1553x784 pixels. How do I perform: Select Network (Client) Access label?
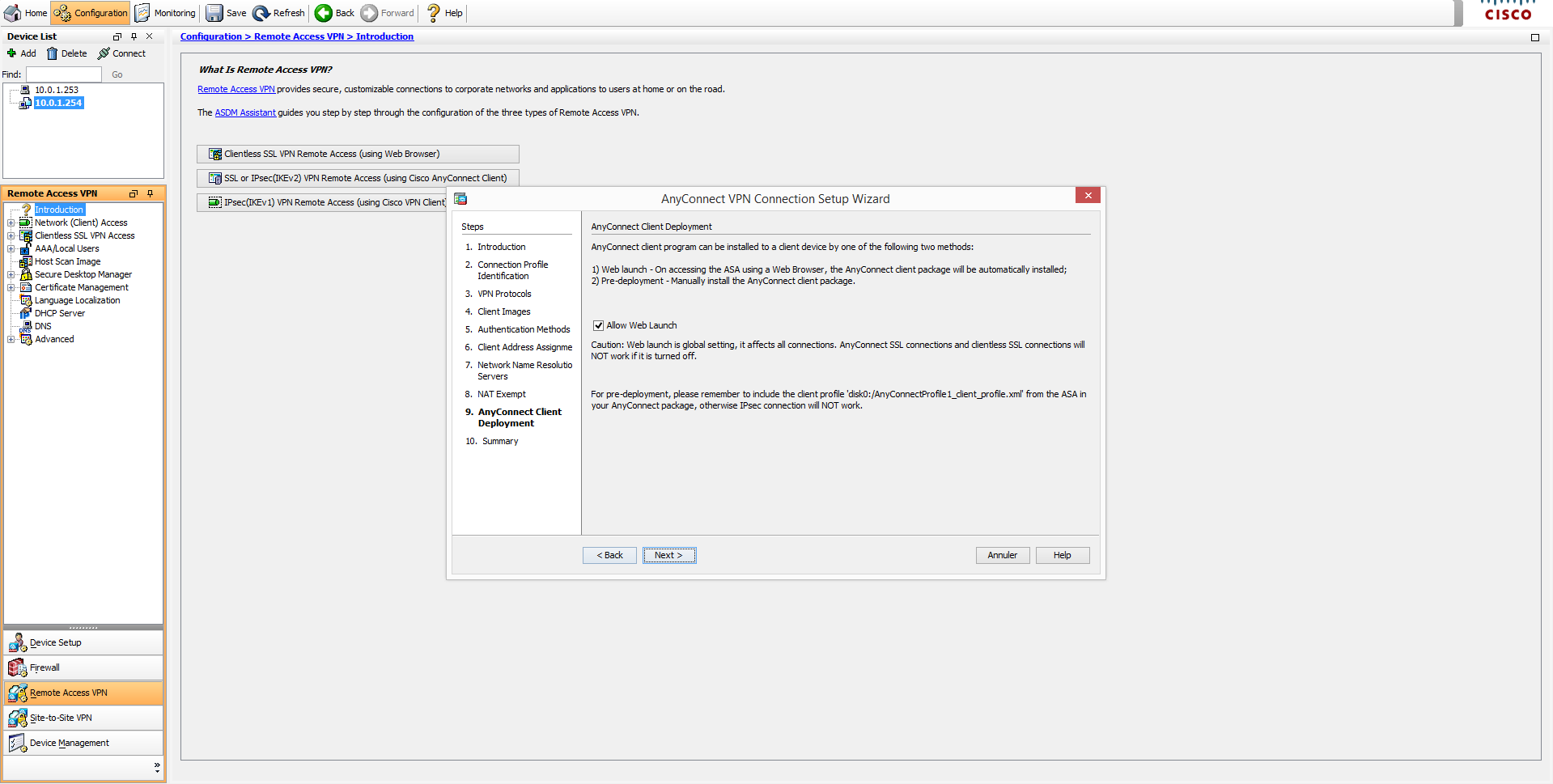pyautogui.click(x=81, y=222)
